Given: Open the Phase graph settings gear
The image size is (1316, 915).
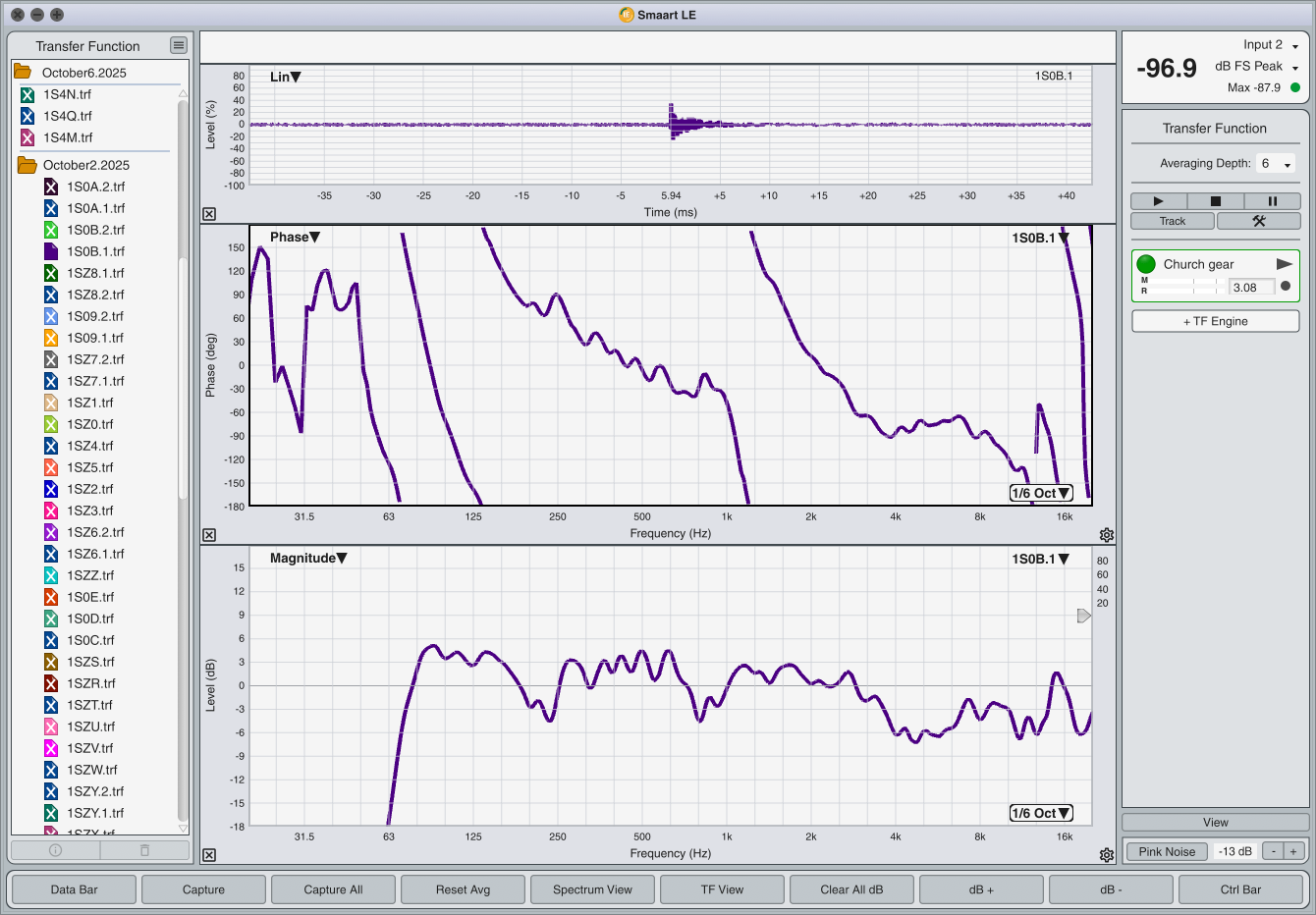Looking at the screenshot, I should (1107, 535).
